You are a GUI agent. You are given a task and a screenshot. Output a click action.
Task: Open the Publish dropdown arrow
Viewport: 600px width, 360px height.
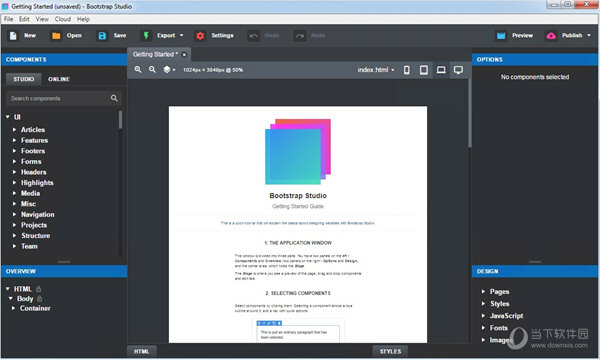point(589,36)
